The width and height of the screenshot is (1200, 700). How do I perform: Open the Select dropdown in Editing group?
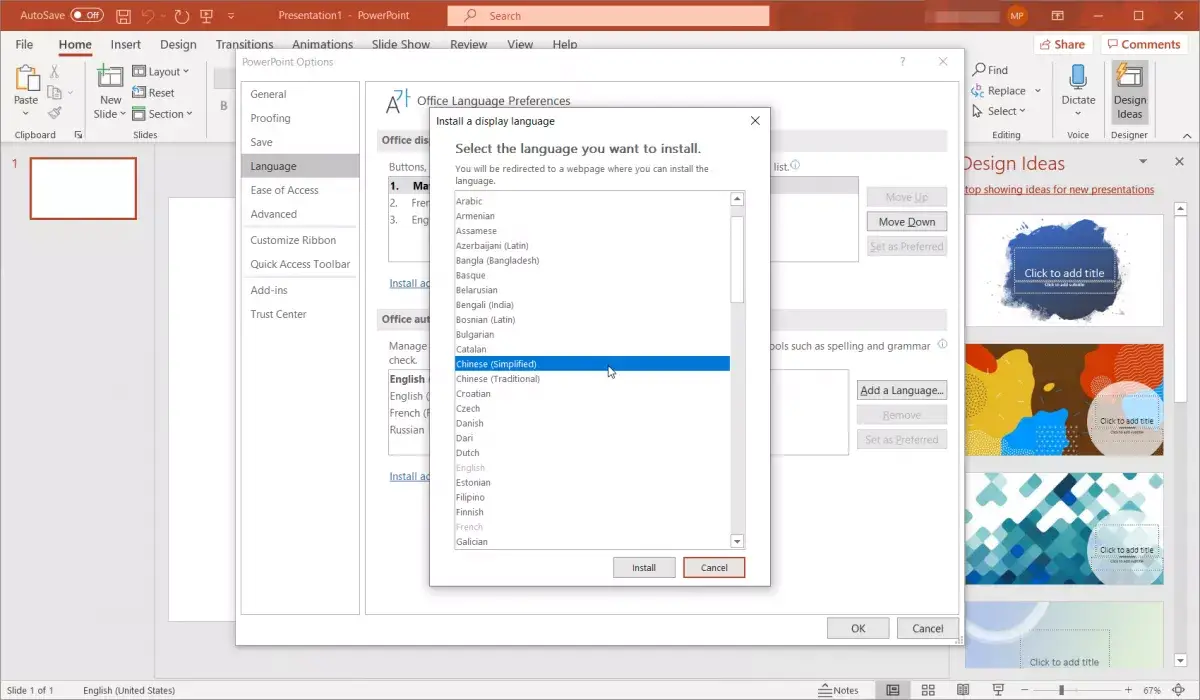click(1001, 112)
